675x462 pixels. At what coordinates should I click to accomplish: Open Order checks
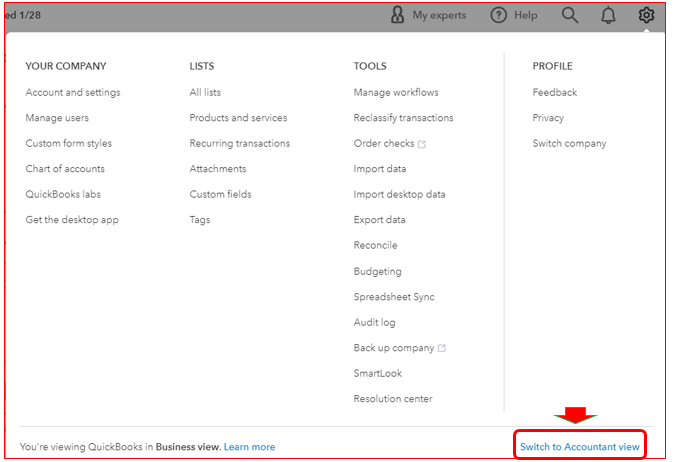pyautogui.click(x=384, y=143)
